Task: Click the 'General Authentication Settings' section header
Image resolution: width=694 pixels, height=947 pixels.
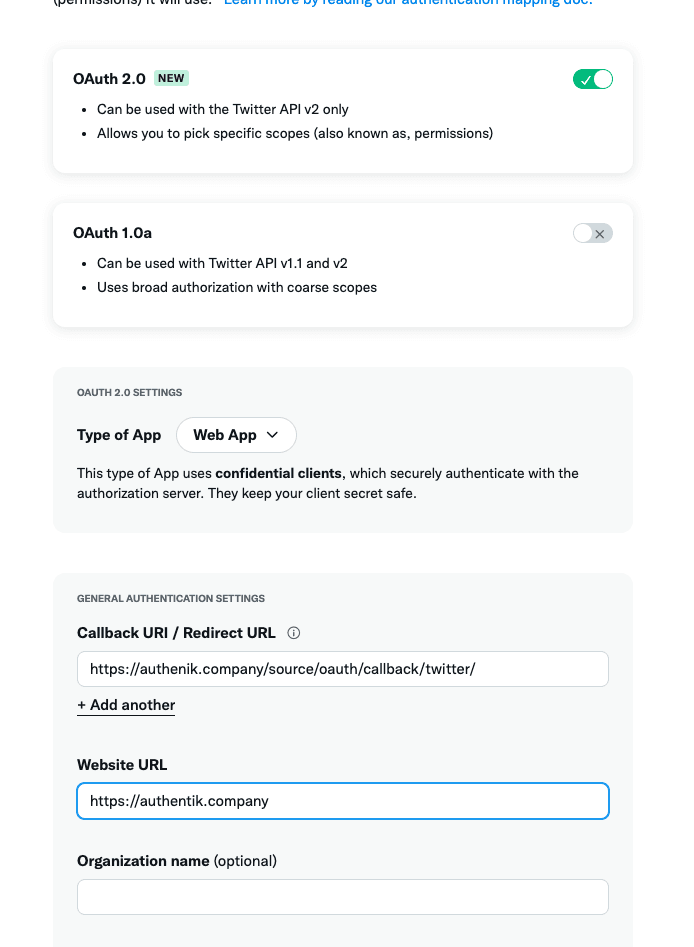Action: 171,599
